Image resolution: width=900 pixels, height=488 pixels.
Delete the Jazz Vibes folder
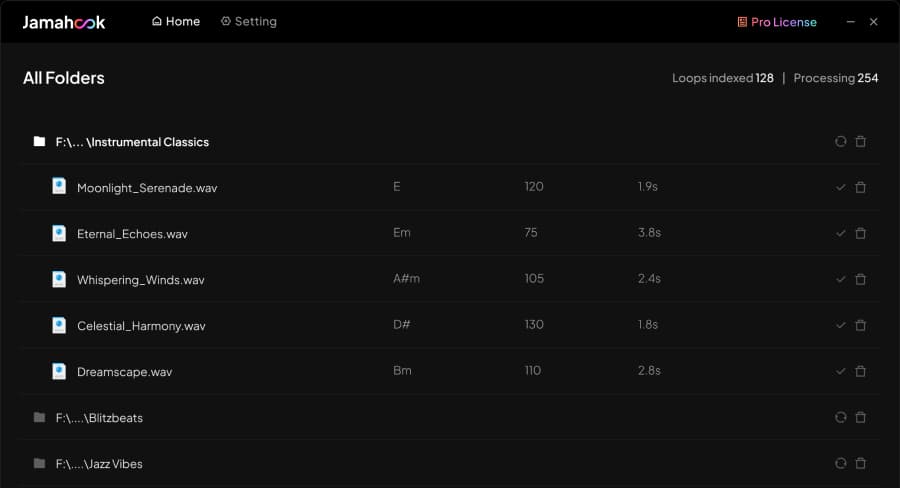tap(860, 463)
